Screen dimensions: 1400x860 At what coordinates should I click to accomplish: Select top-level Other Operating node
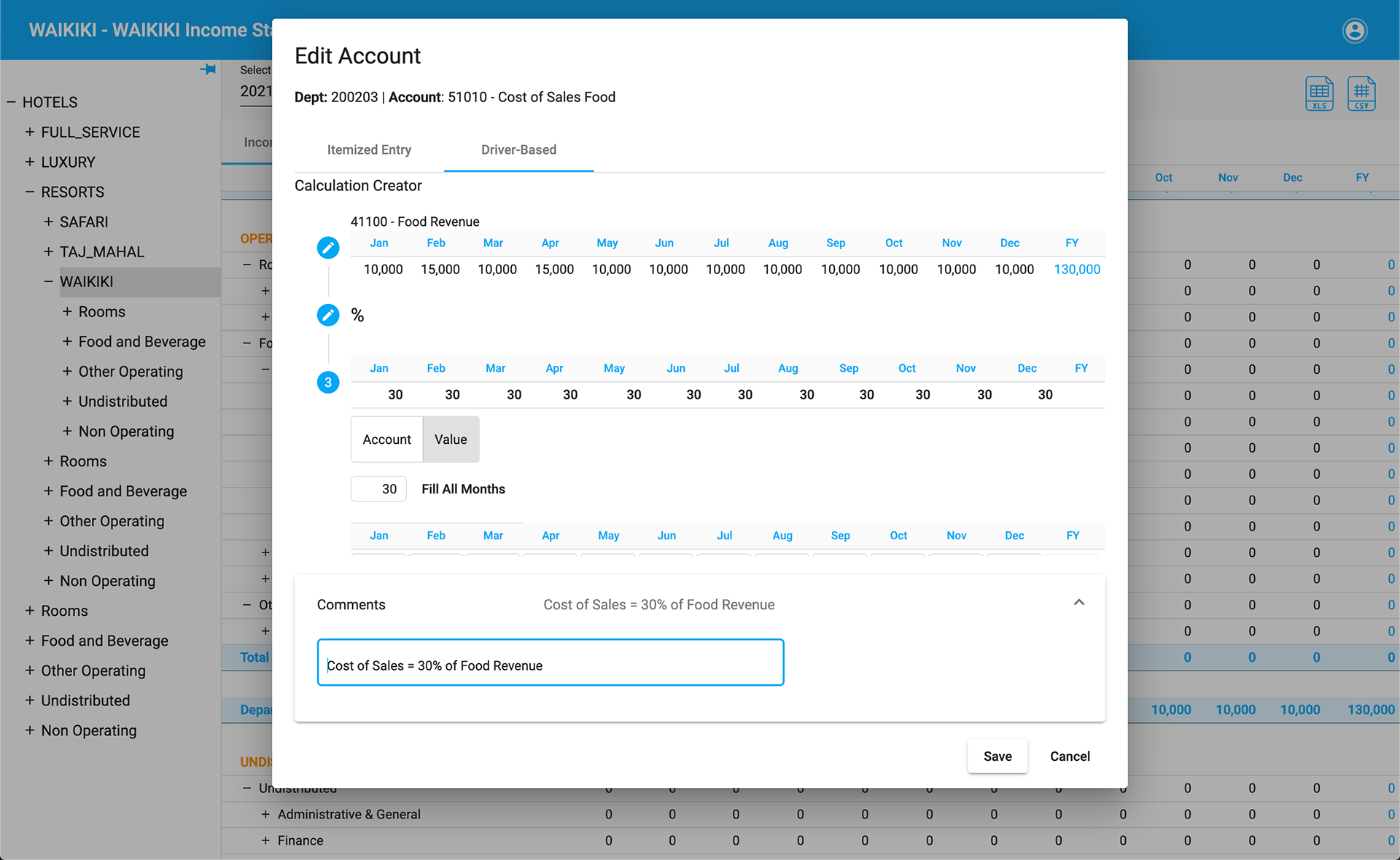tap(93, 670)
